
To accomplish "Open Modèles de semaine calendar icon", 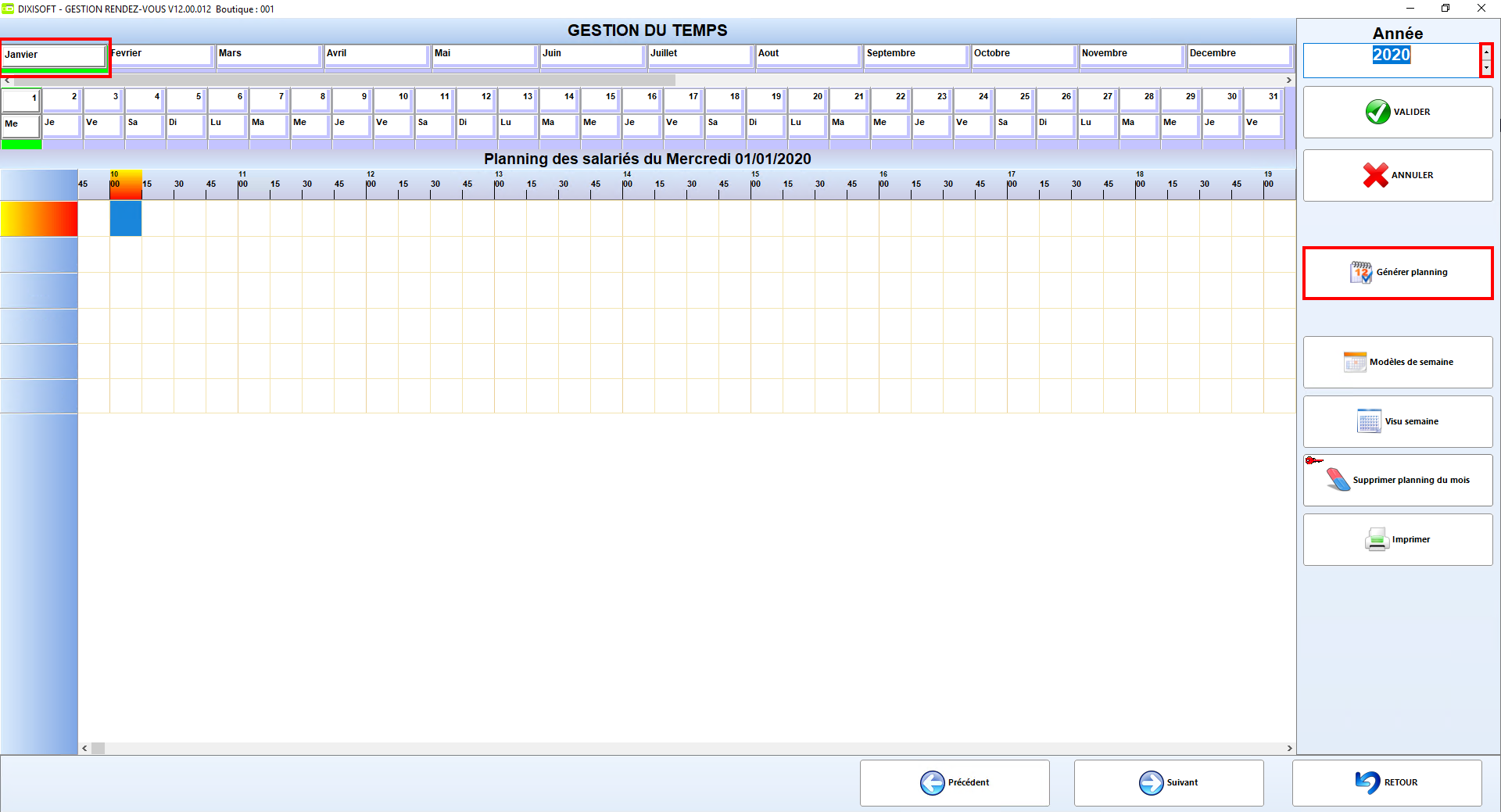I will (x=1355, y=362).
